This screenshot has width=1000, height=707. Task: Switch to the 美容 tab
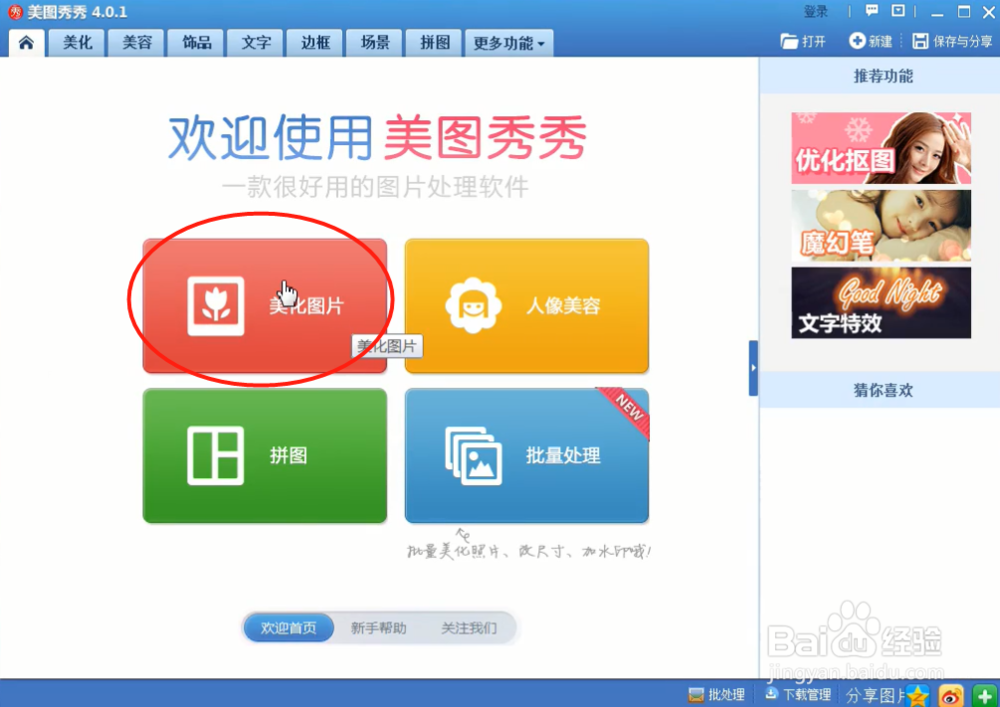click(135, 43)
